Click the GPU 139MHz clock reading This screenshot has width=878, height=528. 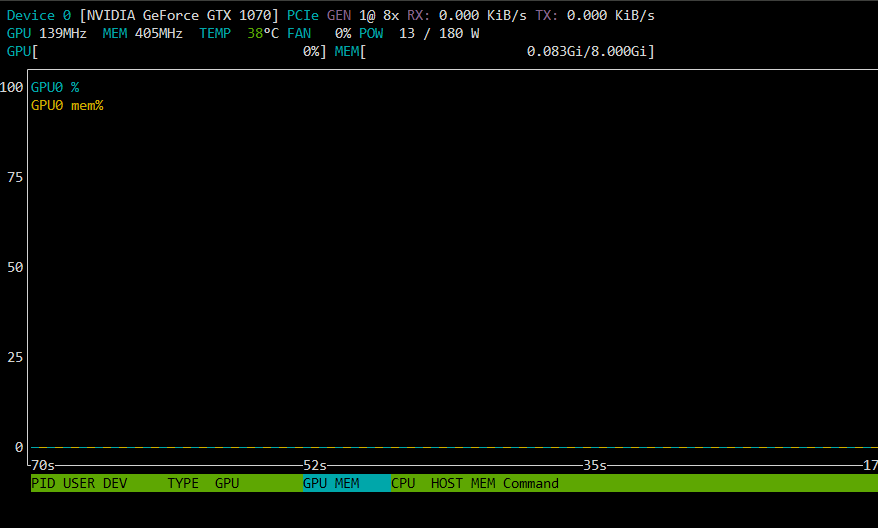(x=46, y=34)
